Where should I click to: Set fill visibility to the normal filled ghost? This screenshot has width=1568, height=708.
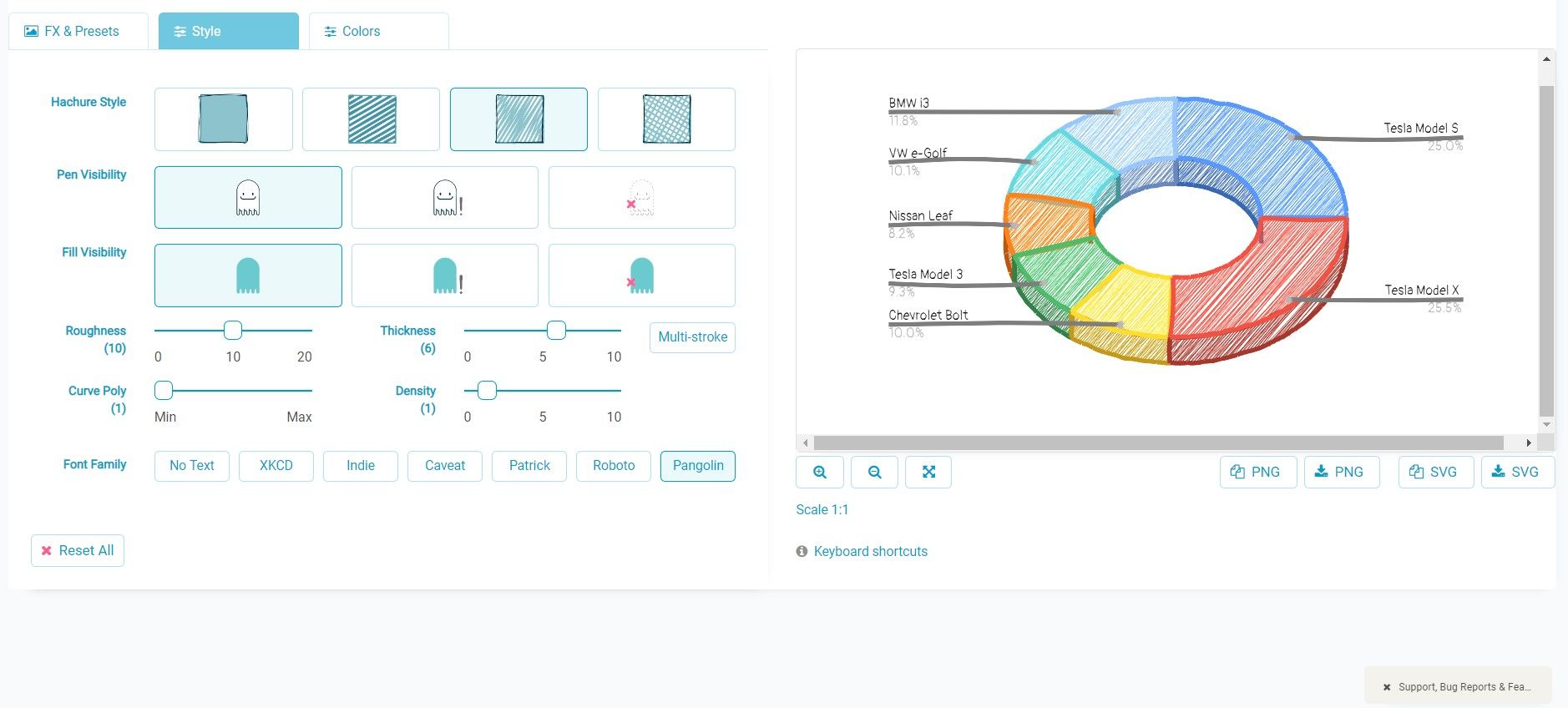click(x=248, y=276)
